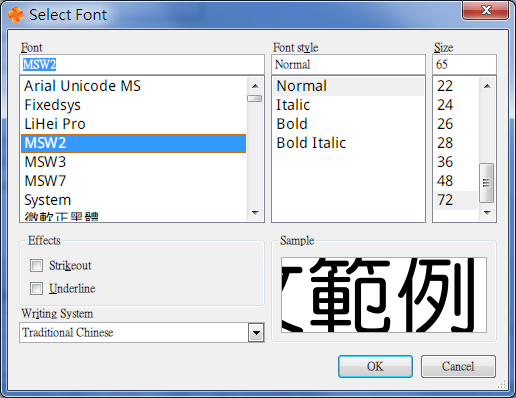Click the sample preview text area

coord(384,295)
